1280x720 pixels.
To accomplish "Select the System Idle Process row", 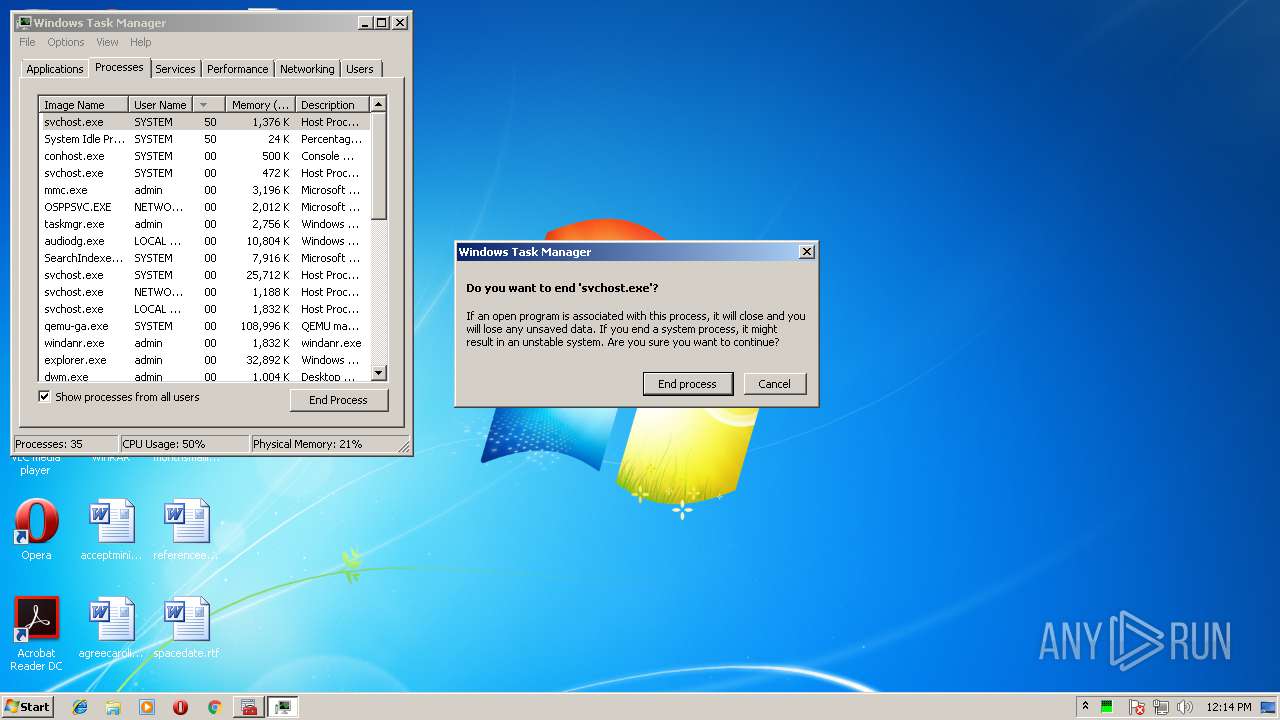I will coord(204,139).
